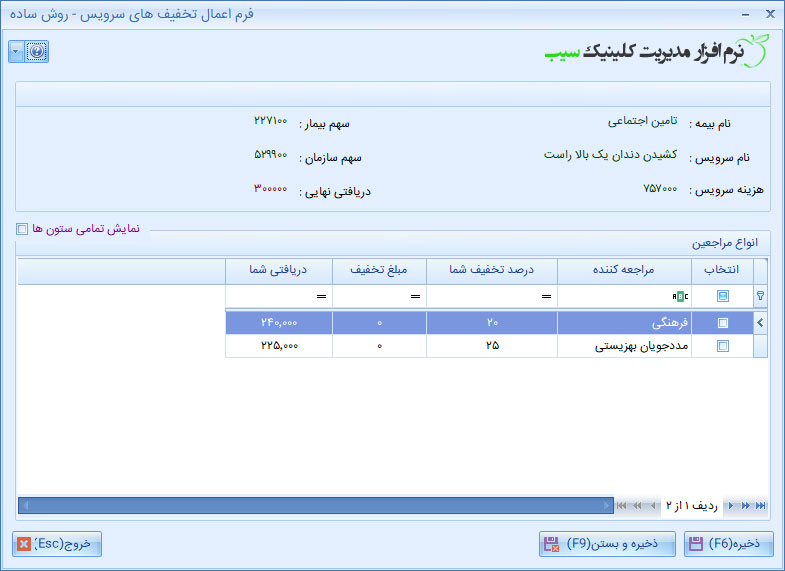
Task: Click the next page navigator icon
Action: point(746,505)
